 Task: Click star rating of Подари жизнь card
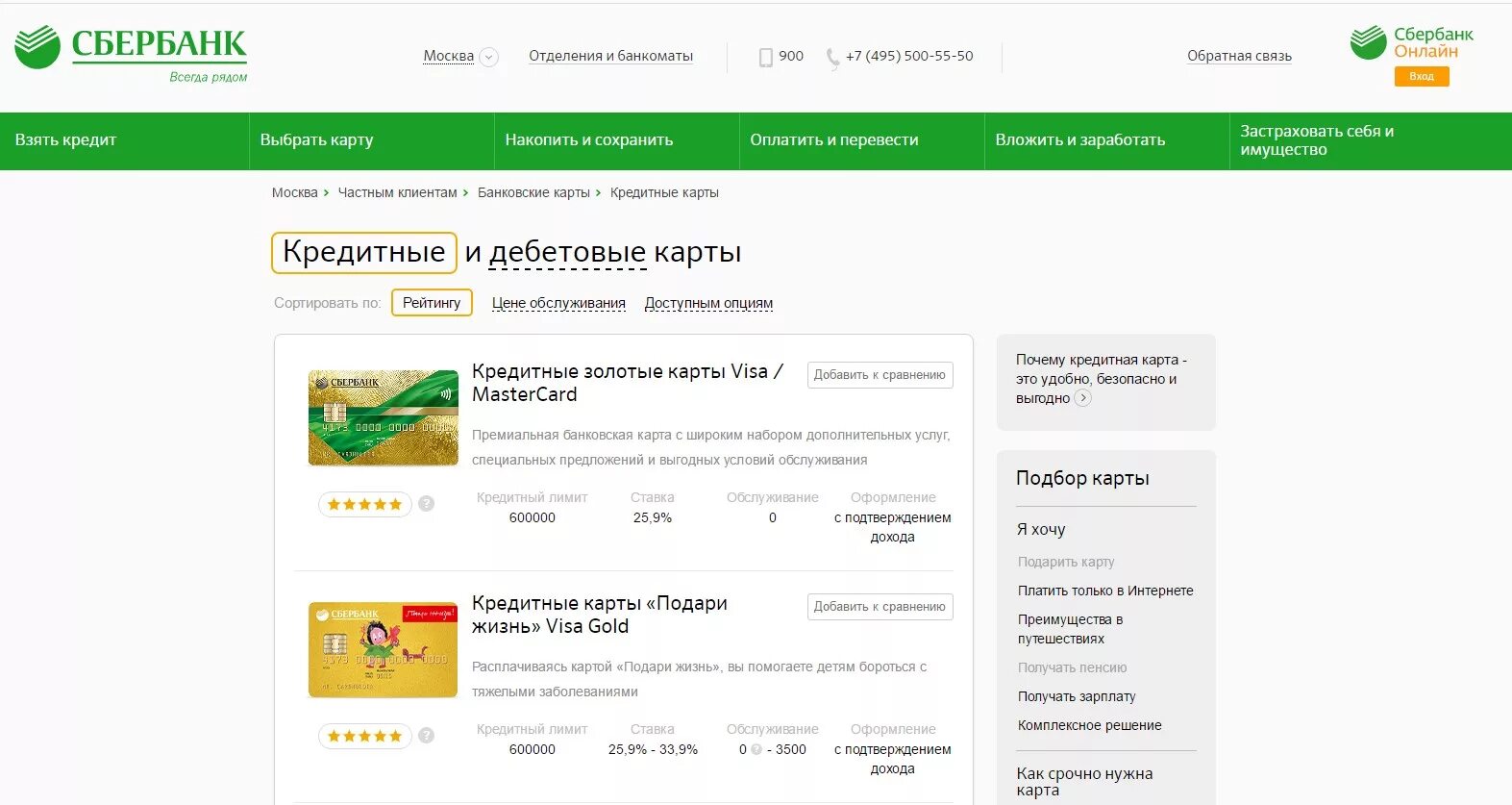(x=364, y=736)
